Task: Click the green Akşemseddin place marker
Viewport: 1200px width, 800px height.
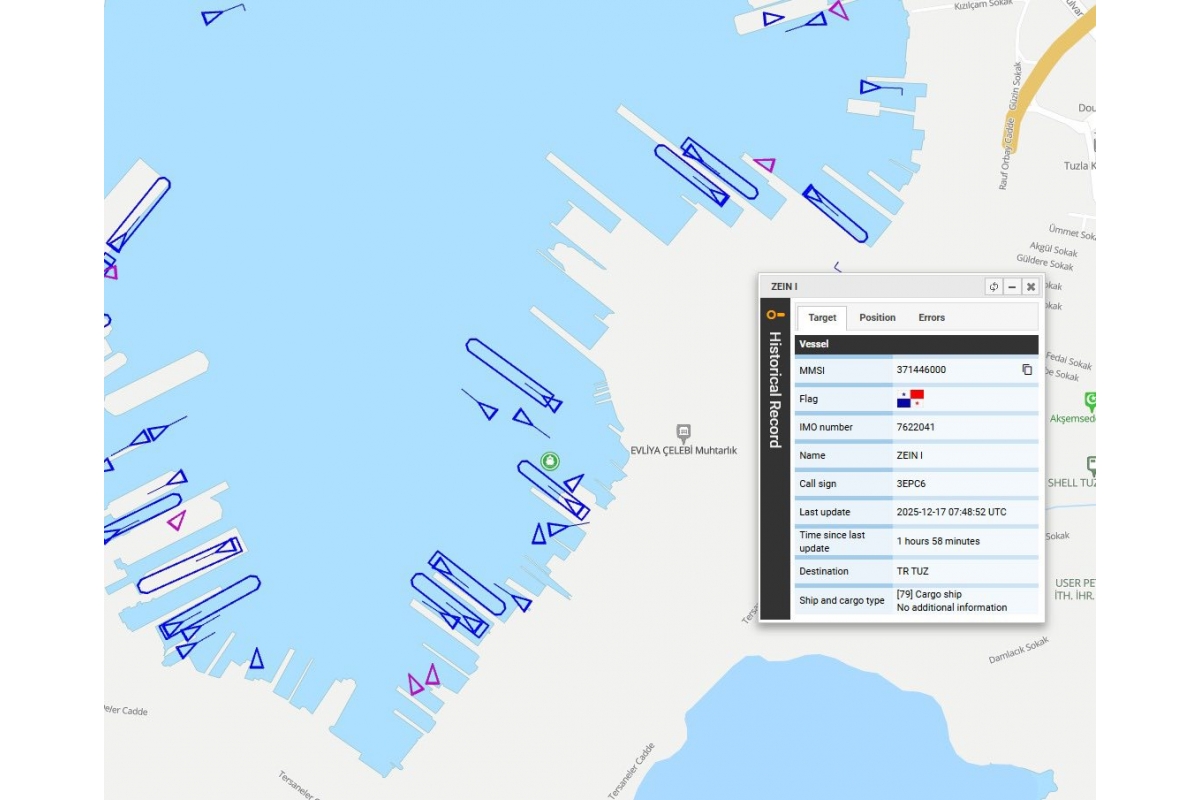Action: tap(1090, 401)
